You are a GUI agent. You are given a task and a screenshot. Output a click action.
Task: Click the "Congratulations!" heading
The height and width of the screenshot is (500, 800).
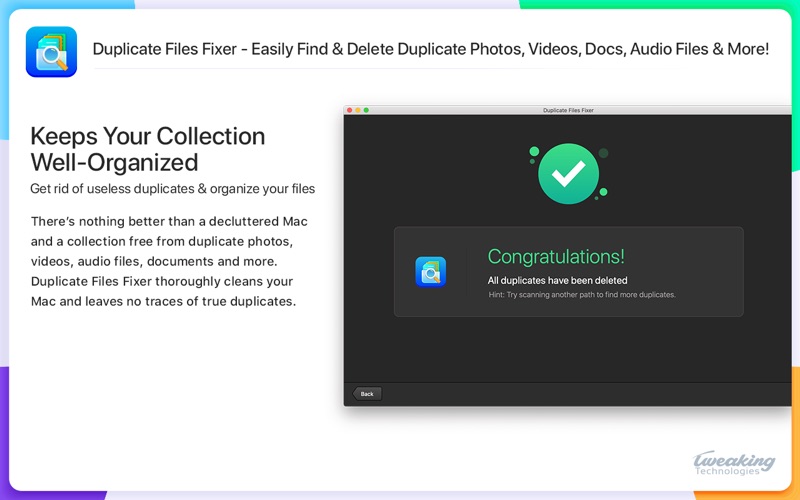click(556, 256)
